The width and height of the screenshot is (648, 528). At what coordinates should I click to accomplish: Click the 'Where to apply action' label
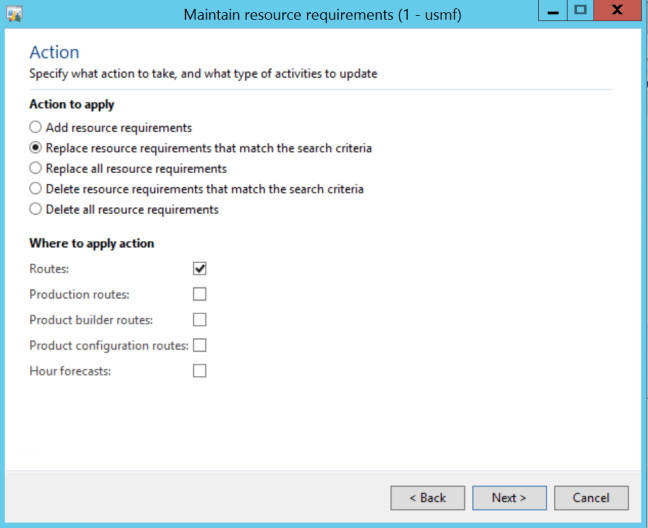pyautogui.click(x=92, y=243)
